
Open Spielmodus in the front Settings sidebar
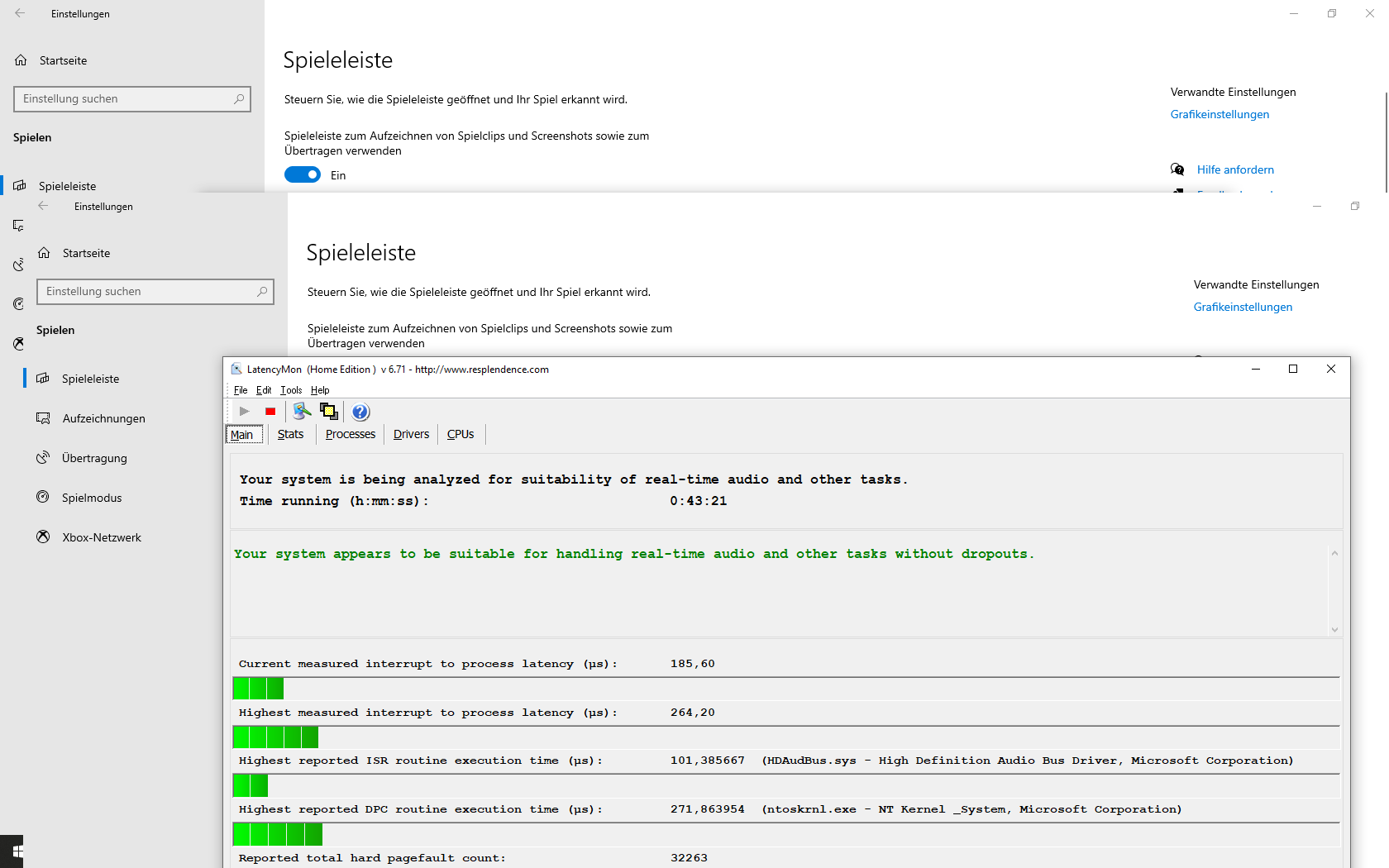[92, 498]
